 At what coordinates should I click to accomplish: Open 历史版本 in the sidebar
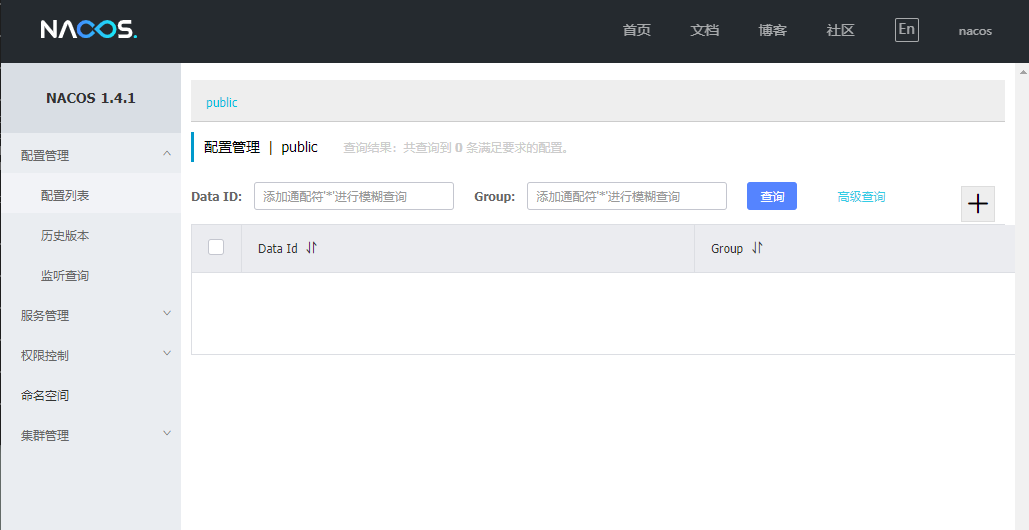[65, 235]
